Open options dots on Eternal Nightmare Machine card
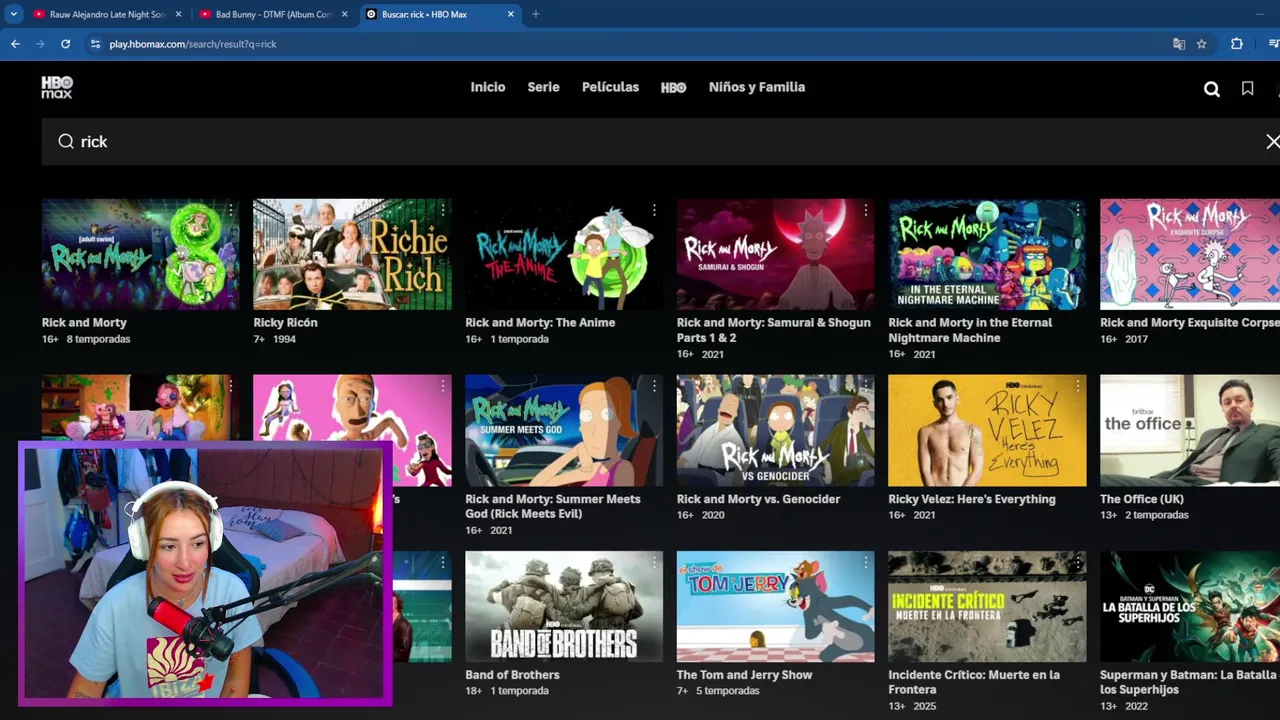 1077,211
